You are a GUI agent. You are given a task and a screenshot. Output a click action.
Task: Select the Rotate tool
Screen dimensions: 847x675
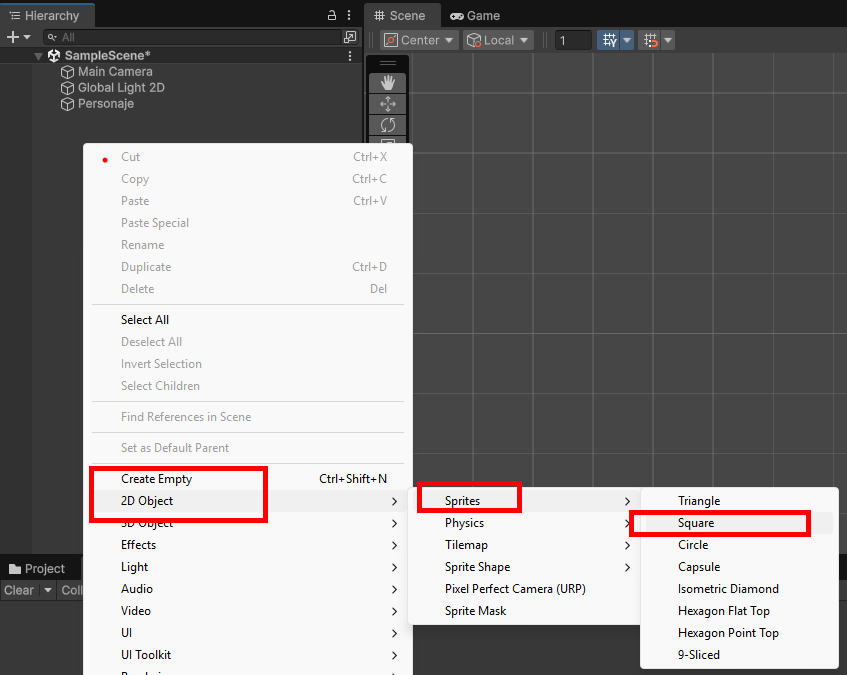pyautogui.click(x=387, y=125)
